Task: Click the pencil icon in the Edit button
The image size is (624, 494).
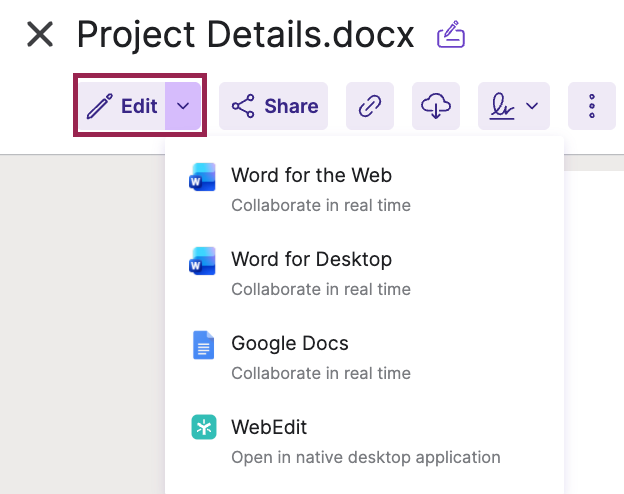Action: (99, 106)
